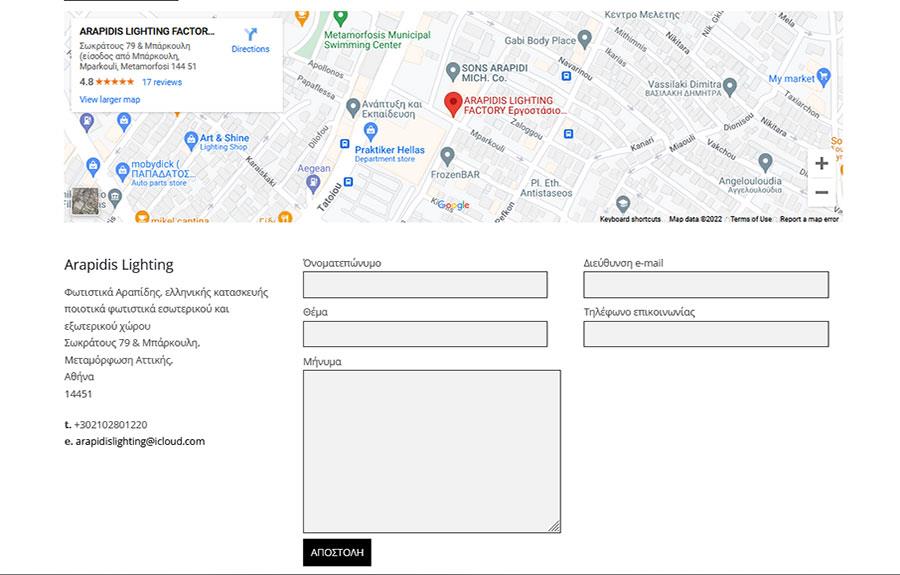Screen dimensions: 900x575
Task: Click the Angelouloudia map marker
Action: (765, 163)
